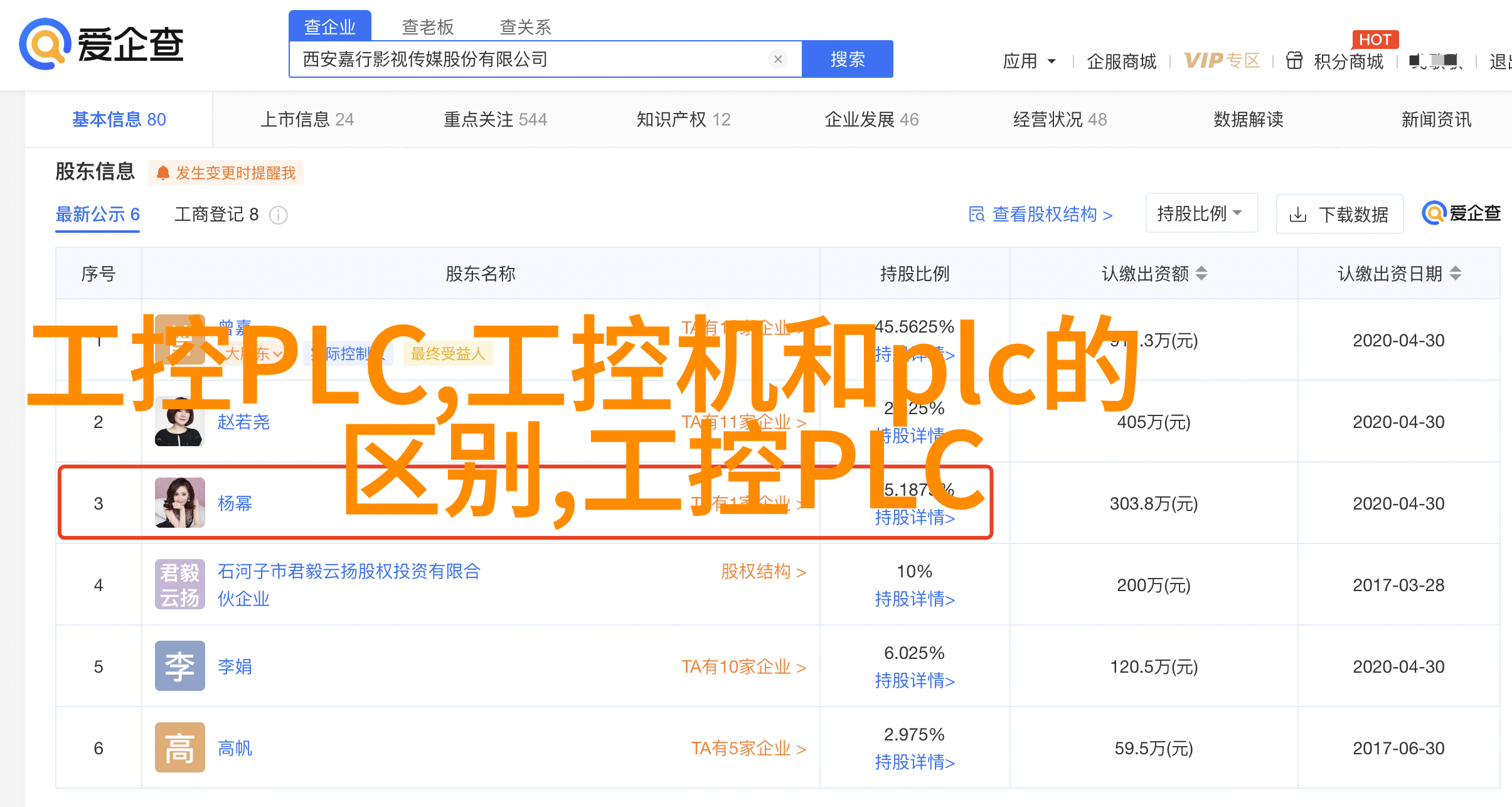
Task: Select the 2017-03-28 date cell
Action: (1398, 585)
